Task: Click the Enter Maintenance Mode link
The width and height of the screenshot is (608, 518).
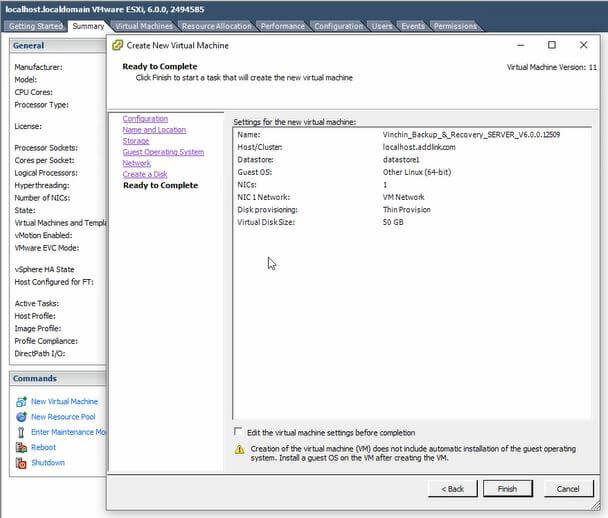Action: (x=68, y=432)
